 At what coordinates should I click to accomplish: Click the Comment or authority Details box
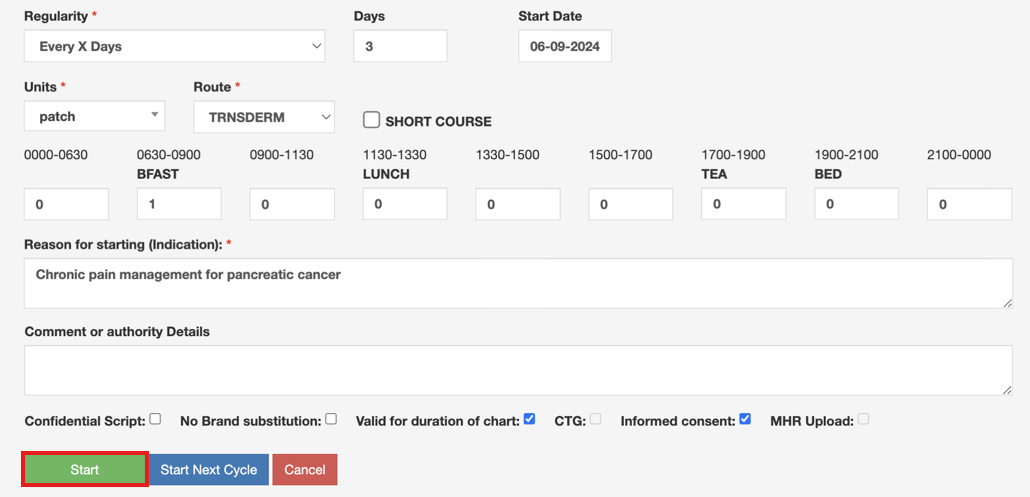(x=518, y=370)
